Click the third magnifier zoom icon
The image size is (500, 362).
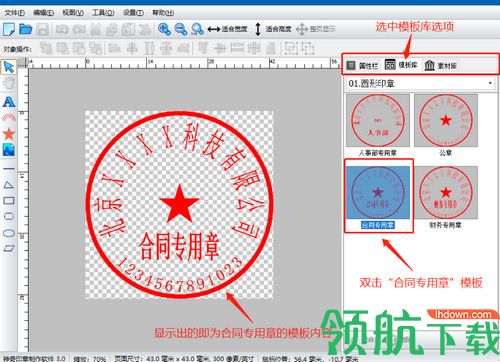[197, 29]
